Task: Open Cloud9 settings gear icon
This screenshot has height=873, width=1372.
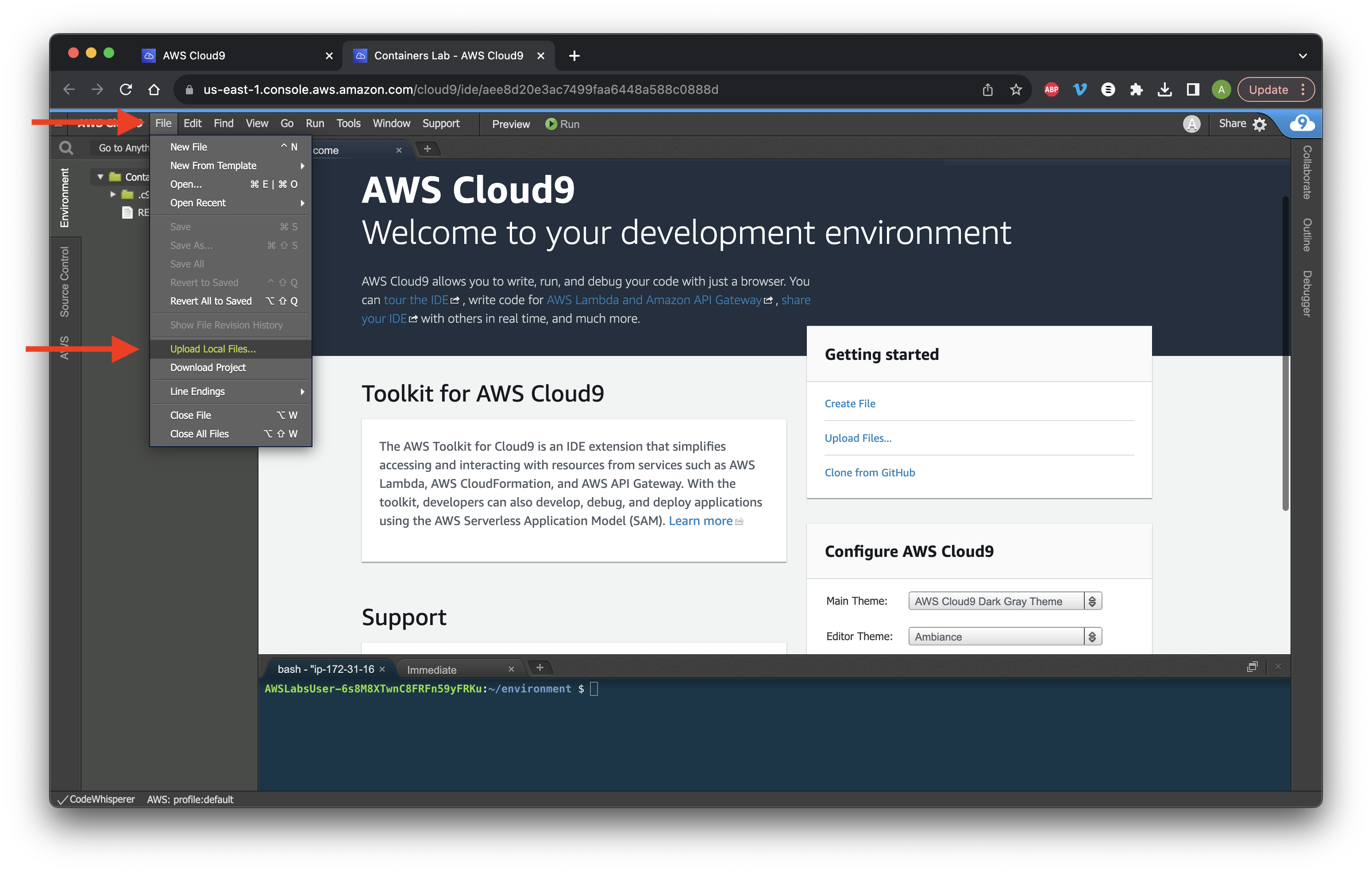Action: pyautogui.click(x=1260, y=124)
